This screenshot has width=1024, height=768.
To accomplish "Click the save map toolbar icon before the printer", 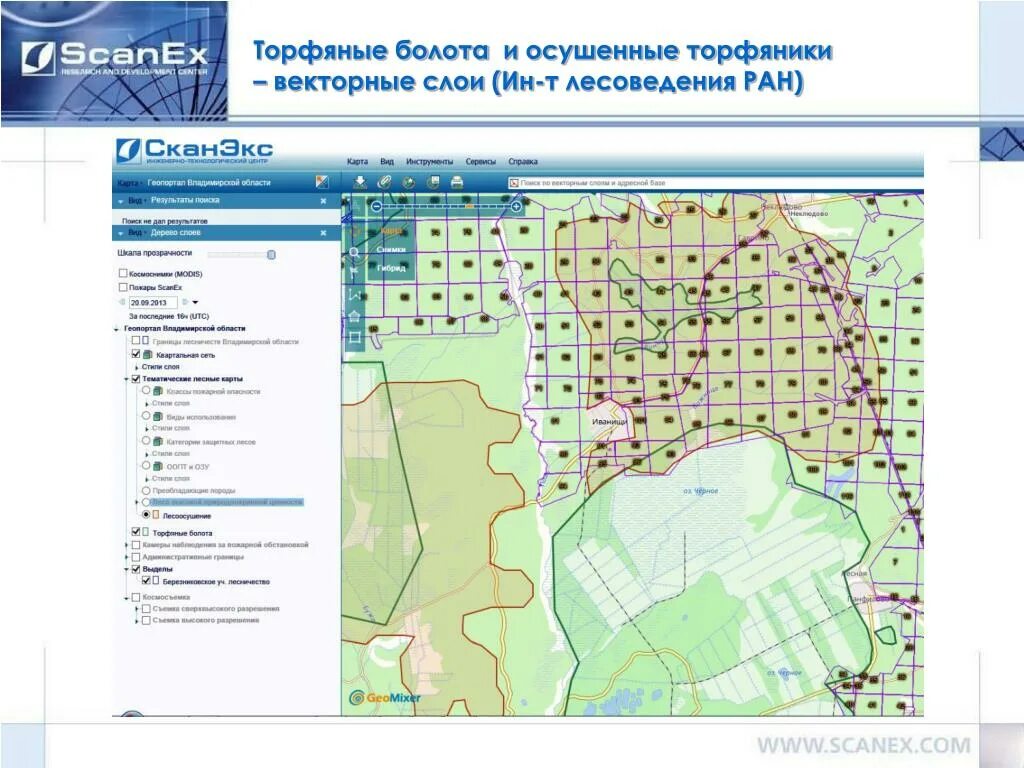I will click(433, 182).
